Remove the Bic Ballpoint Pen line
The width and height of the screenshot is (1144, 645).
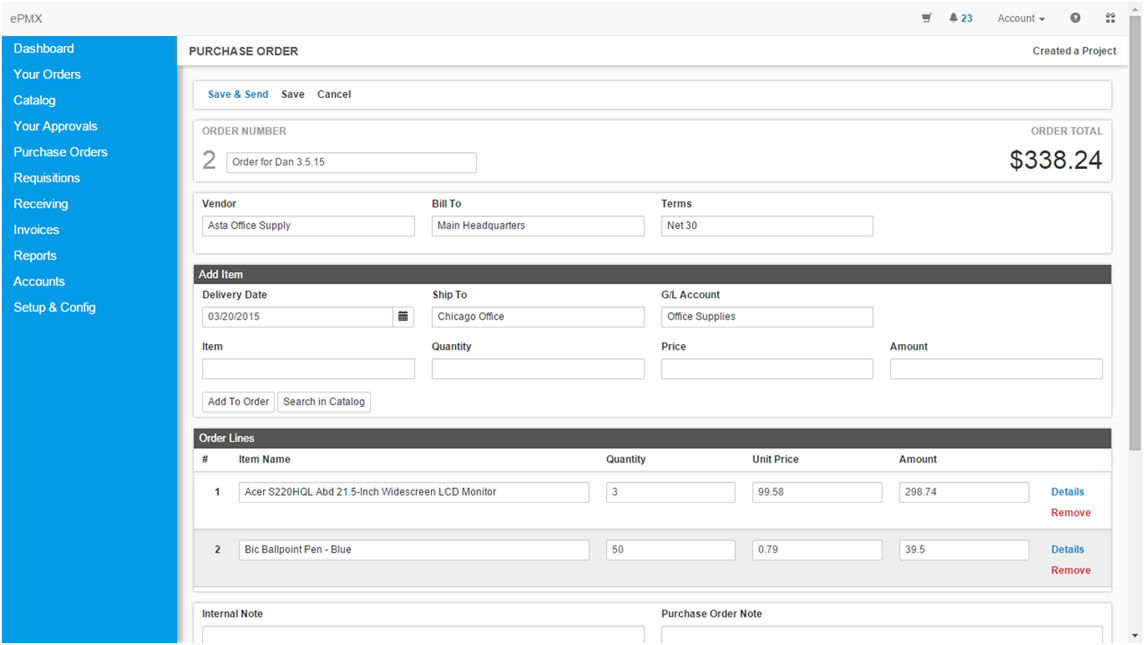point(1070,571)
